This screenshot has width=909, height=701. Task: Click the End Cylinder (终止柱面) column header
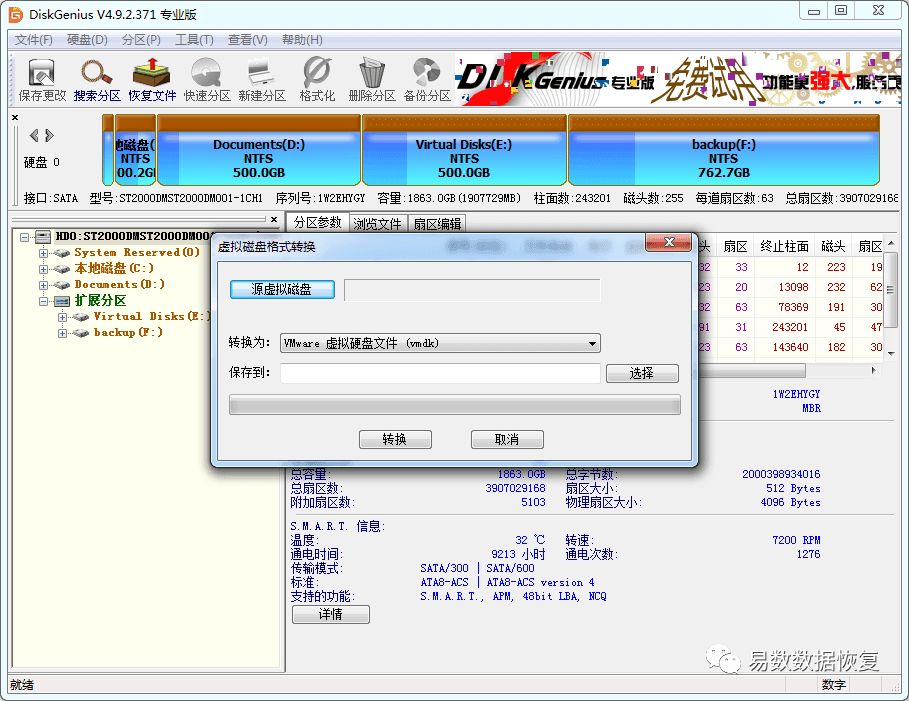pos(784,246)
